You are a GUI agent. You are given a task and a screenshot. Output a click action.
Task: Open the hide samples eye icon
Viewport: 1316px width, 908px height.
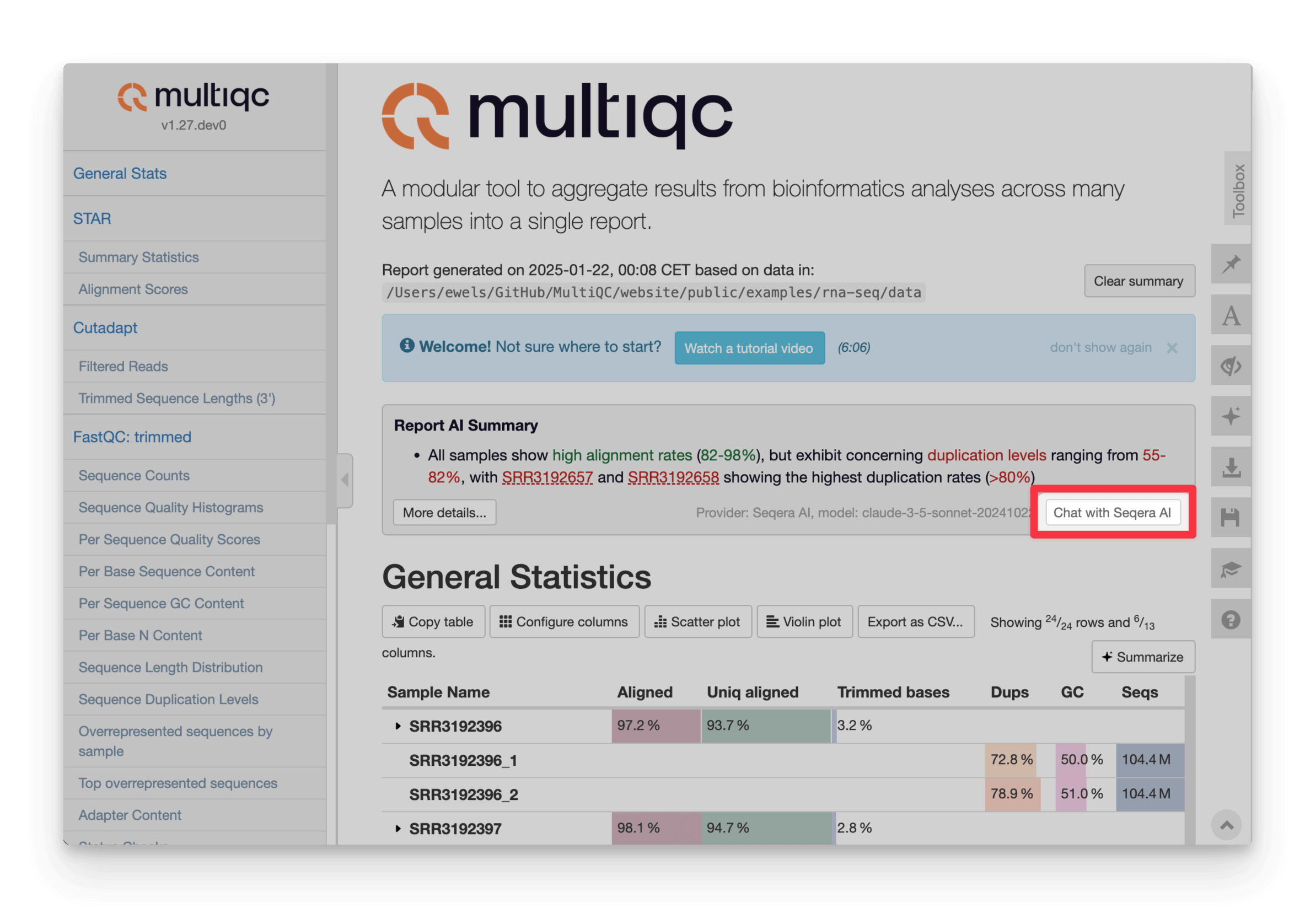(x=1230, y=366)
